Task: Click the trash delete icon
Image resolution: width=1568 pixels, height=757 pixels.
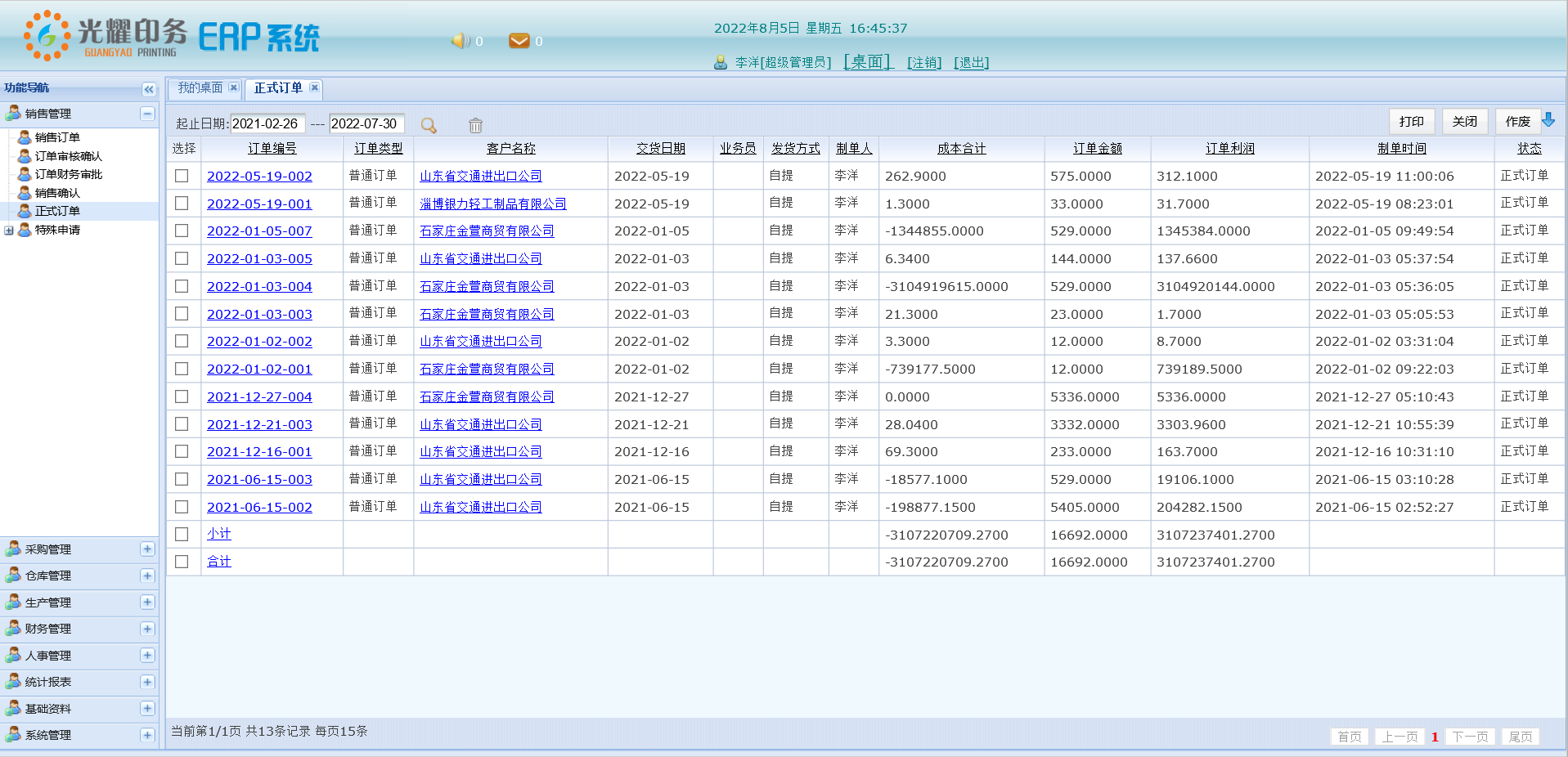Action: pos(475,125)
